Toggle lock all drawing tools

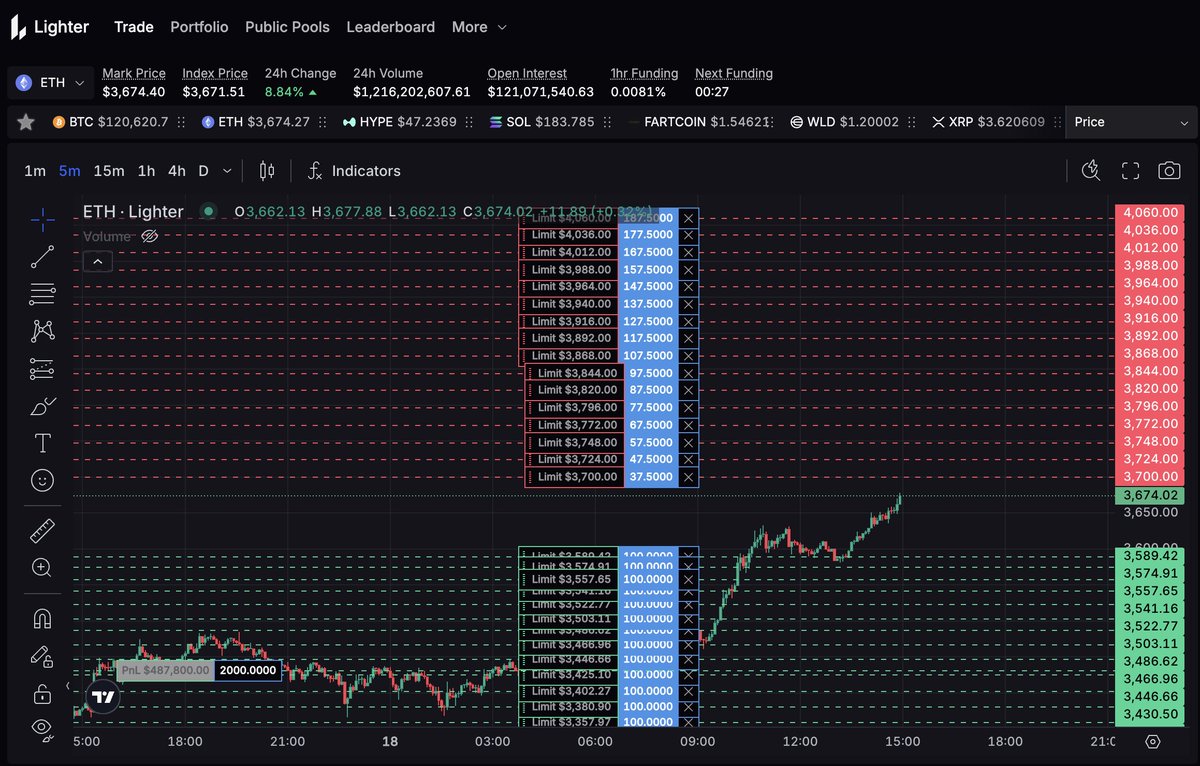pyautogui.click(x=42, y=693)
